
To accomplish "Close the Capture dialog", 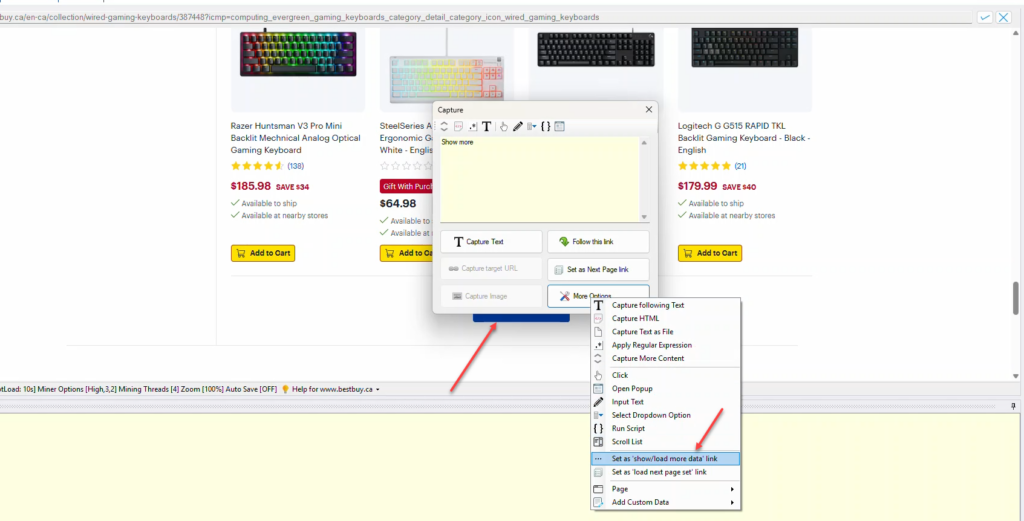I will coord(648,110).
